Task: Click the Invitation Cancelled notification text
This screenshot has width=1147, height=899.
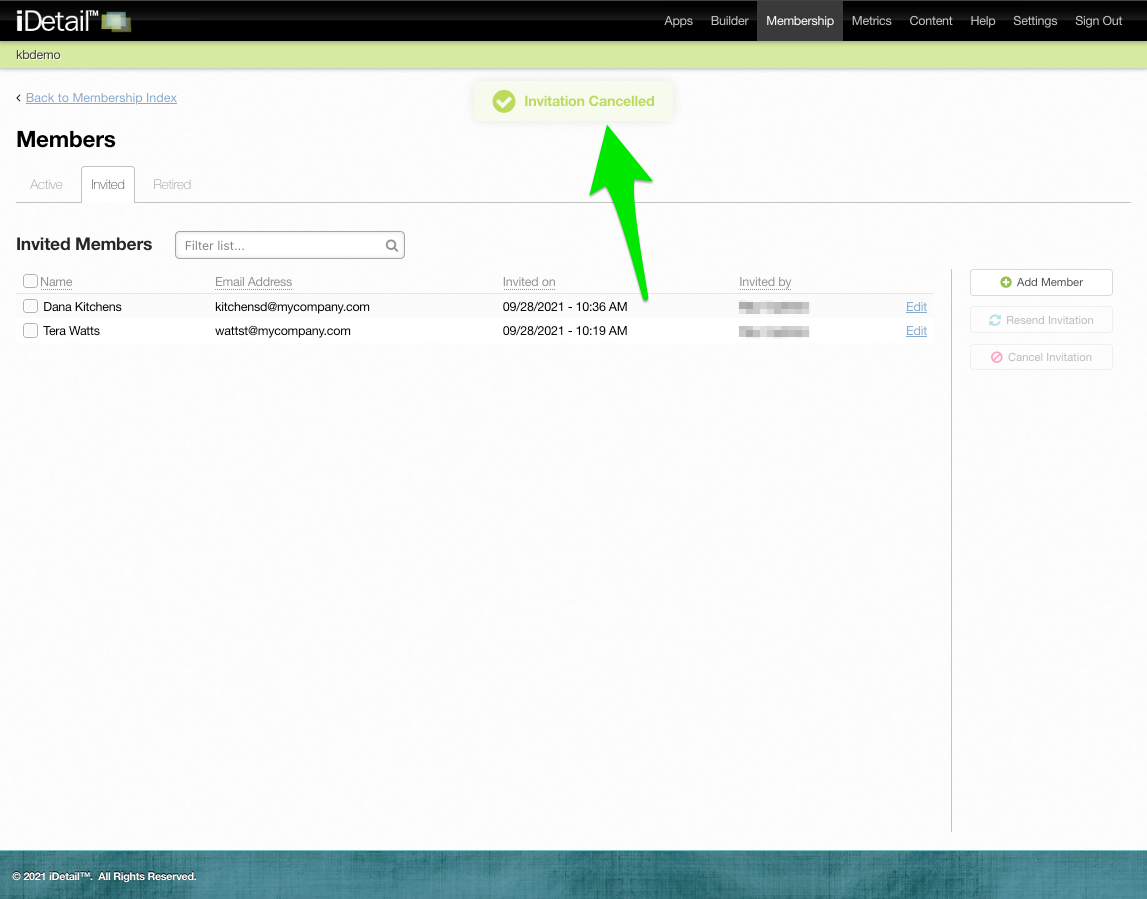Action: (589, 101)
